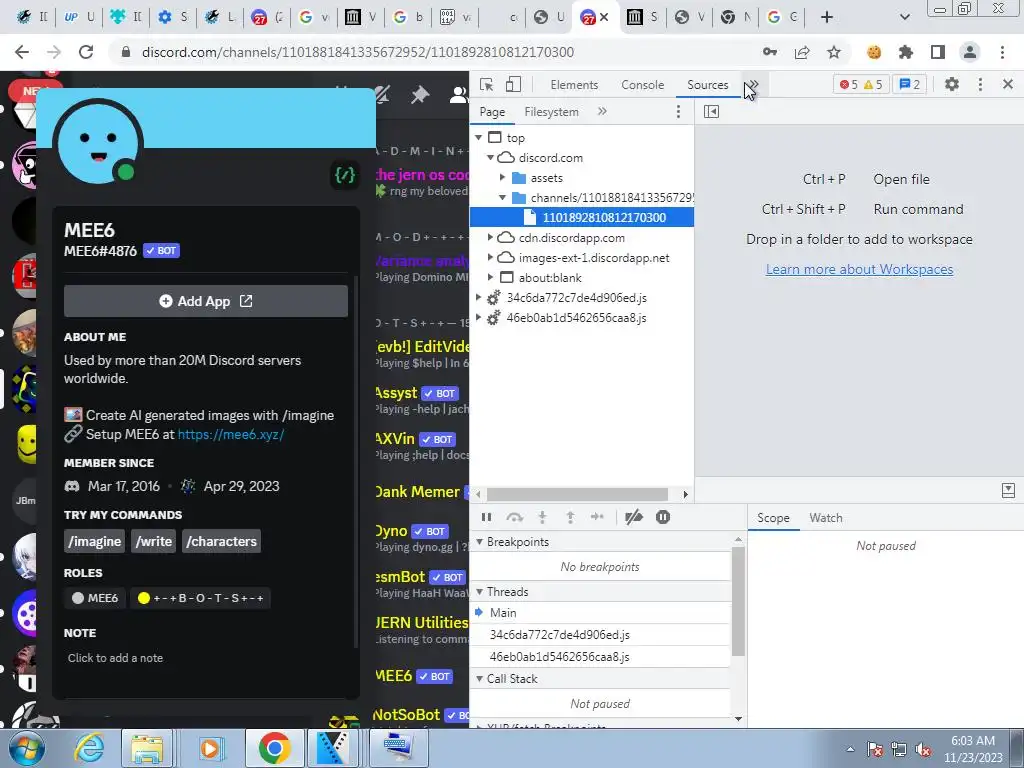Toggle the drawer icon at editor bottom-right
This screenshot has width=1024, height=768.
point(1008,490)
